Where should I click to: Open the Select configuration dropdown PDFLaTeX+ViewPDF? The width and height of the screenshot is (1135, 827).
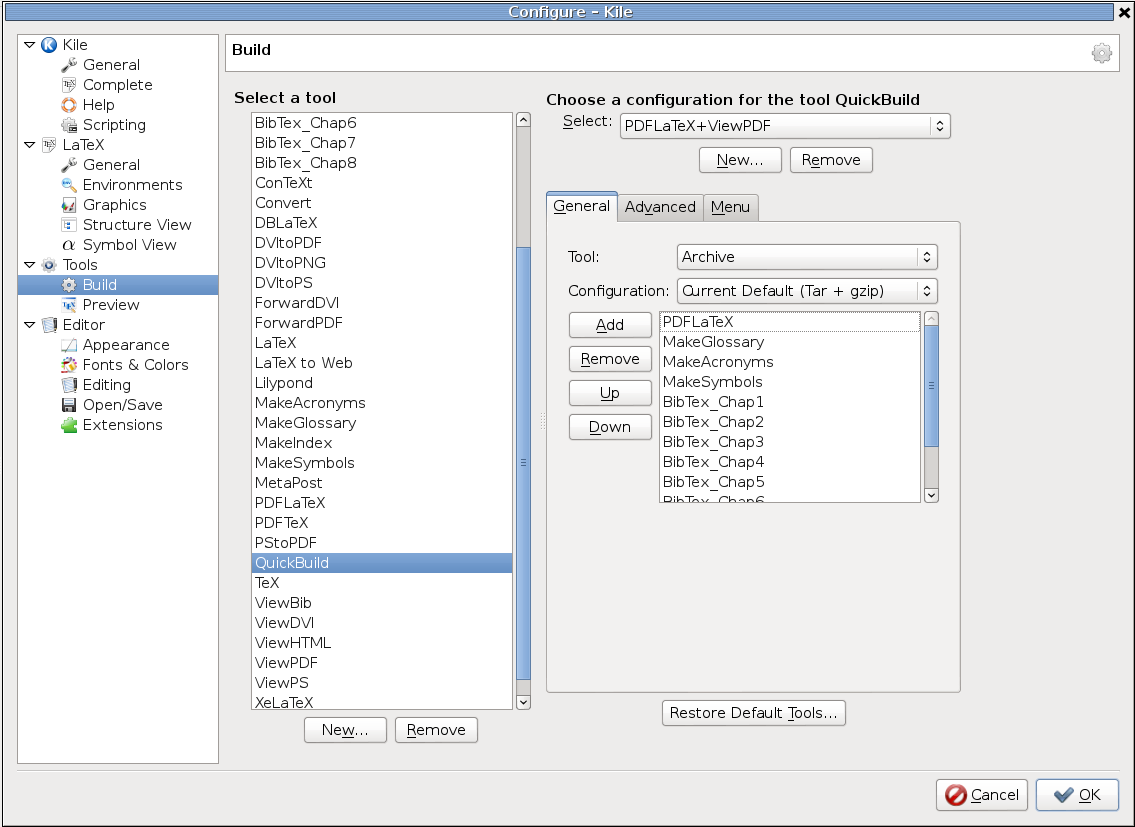785,126
